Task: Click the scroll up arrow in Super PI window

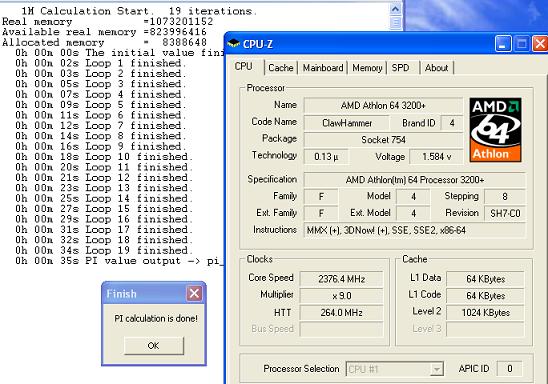Action: (x=395, y=9)
